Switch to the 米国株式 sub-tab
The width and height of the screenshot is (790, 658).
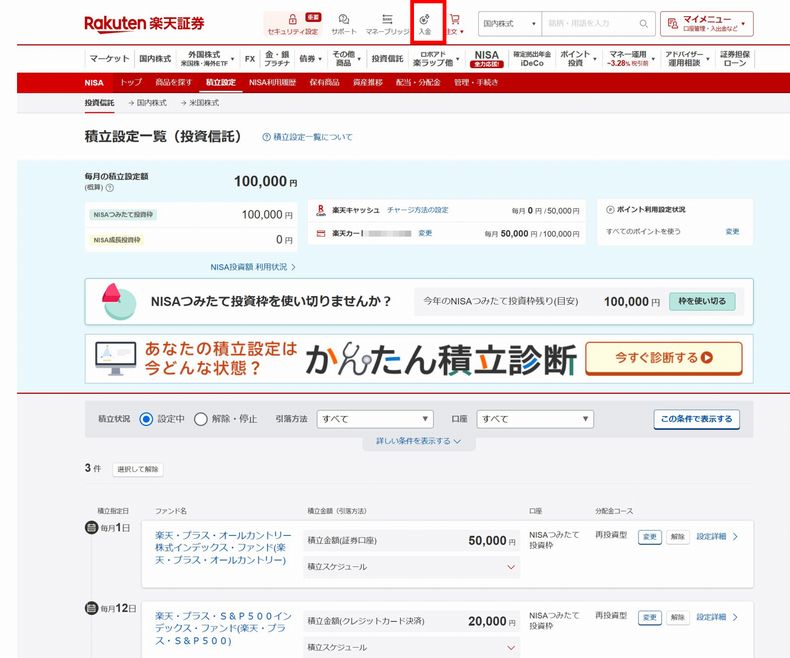click(x=200, y=102)
